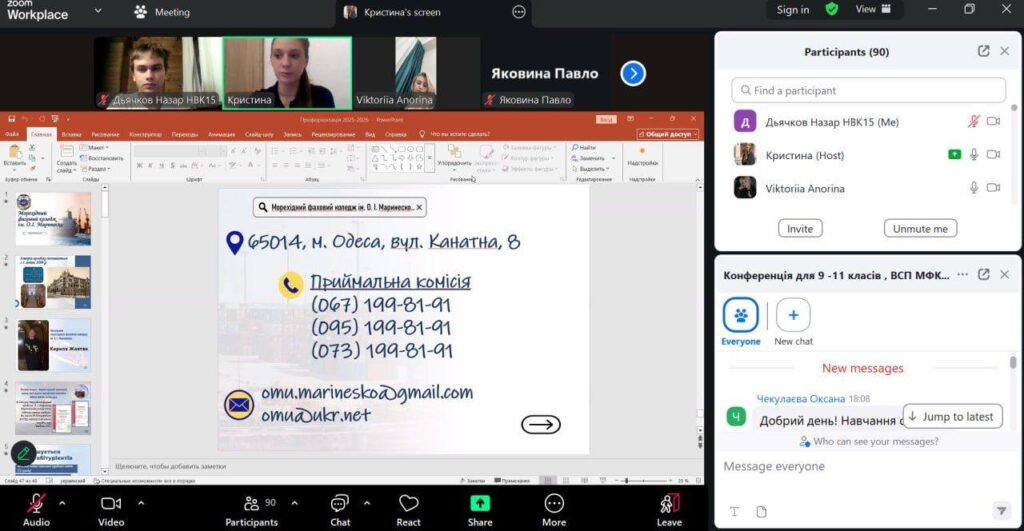Click the New chat plus icon
1024x531 pixels.
pyautogui.click(x=793, y=315)
